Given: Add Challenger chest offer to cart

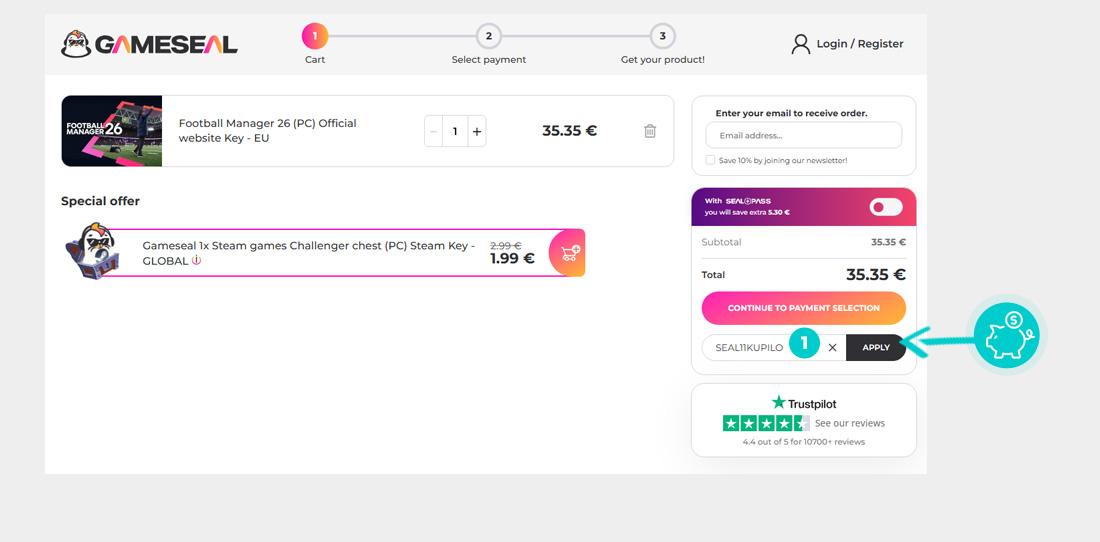Looking at the screenshot, I should coord(568,253).
